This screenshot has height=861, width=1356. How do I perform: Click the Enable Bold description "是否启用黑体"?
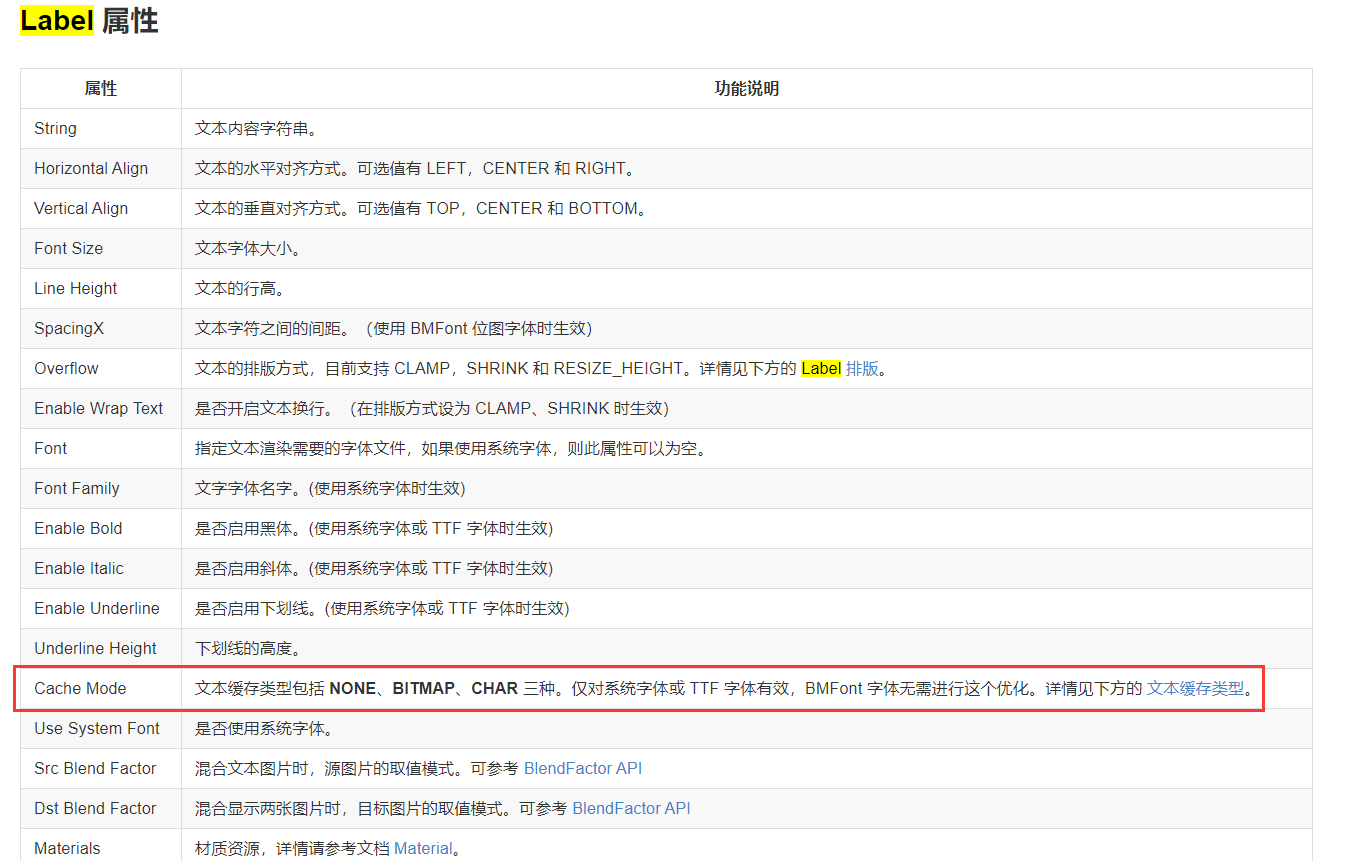(x=374, y=528)
